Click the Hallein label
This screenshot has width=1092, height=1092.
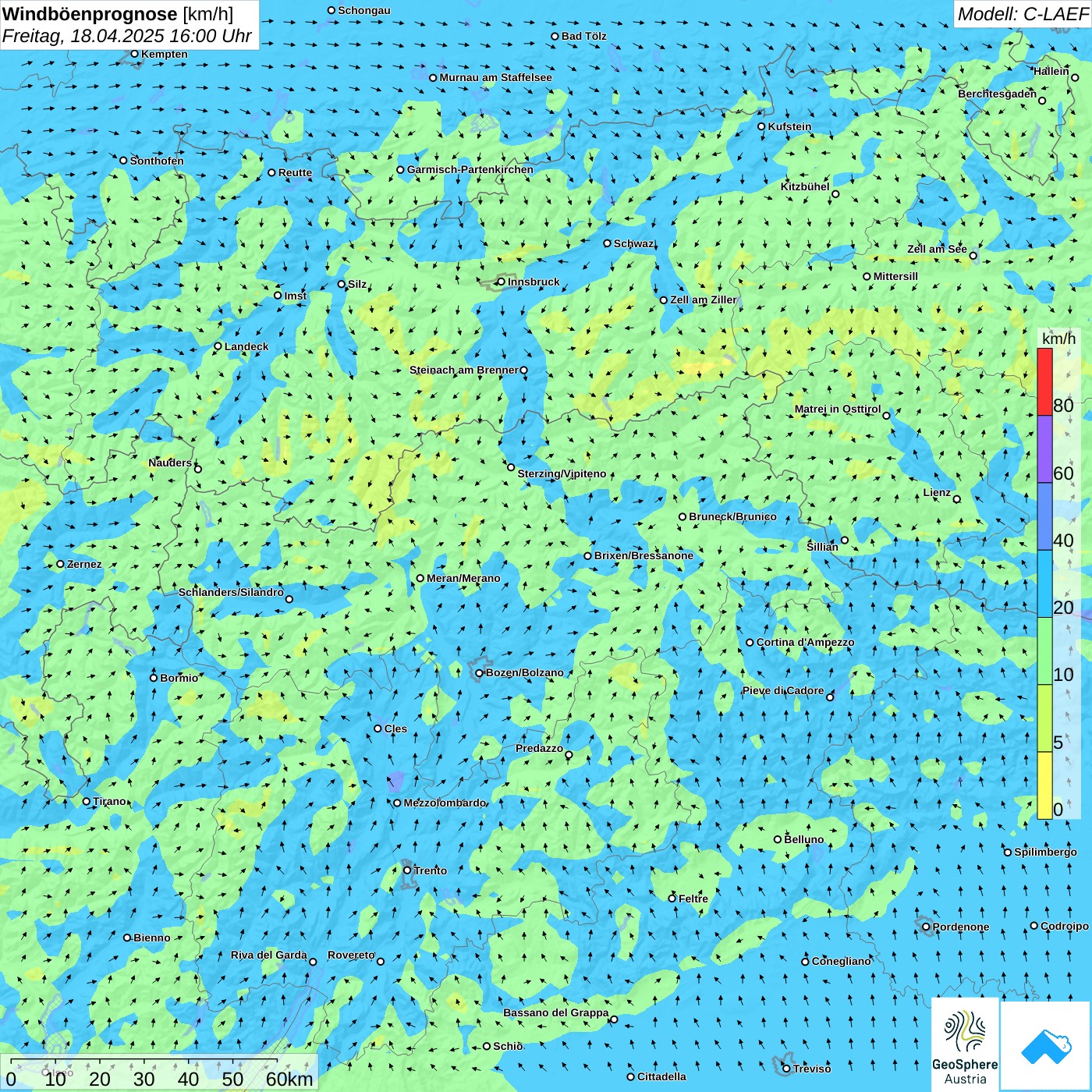1051,71
